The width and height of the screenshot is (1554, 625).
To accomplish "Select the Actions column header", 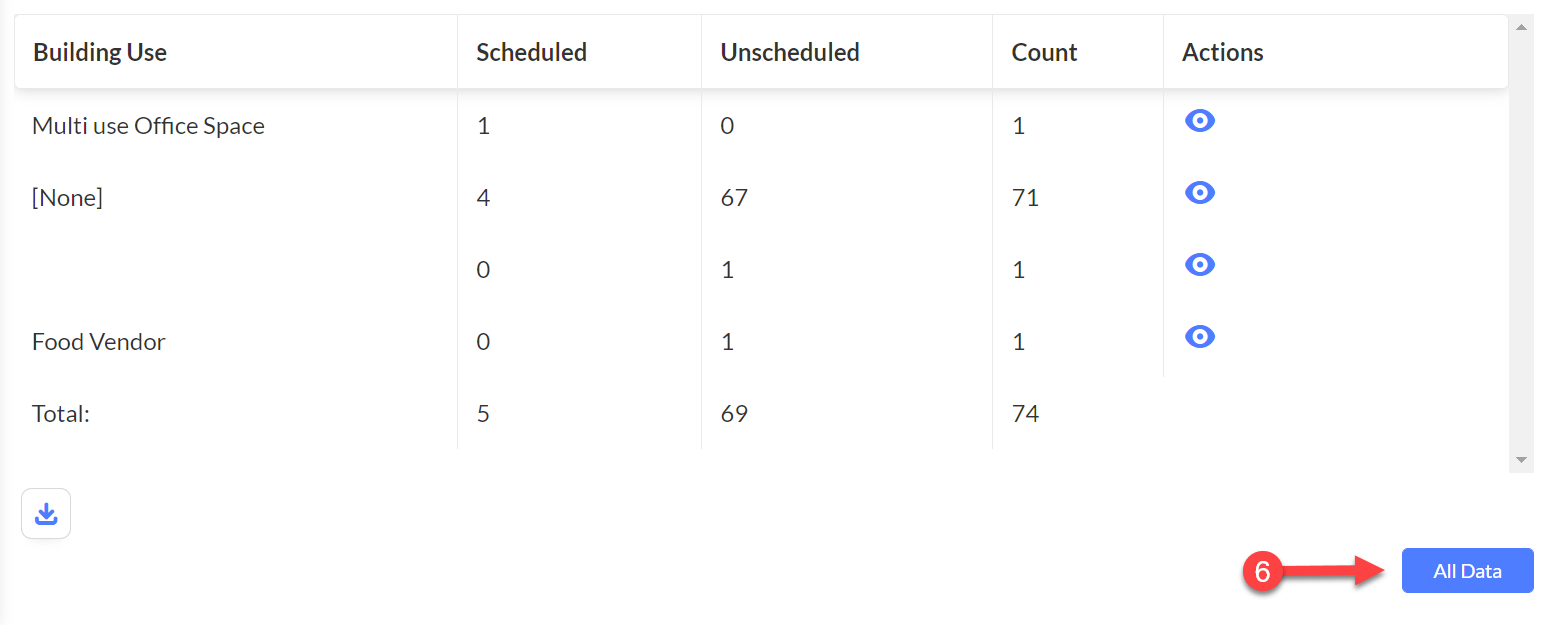I will tap(1223, 52).
